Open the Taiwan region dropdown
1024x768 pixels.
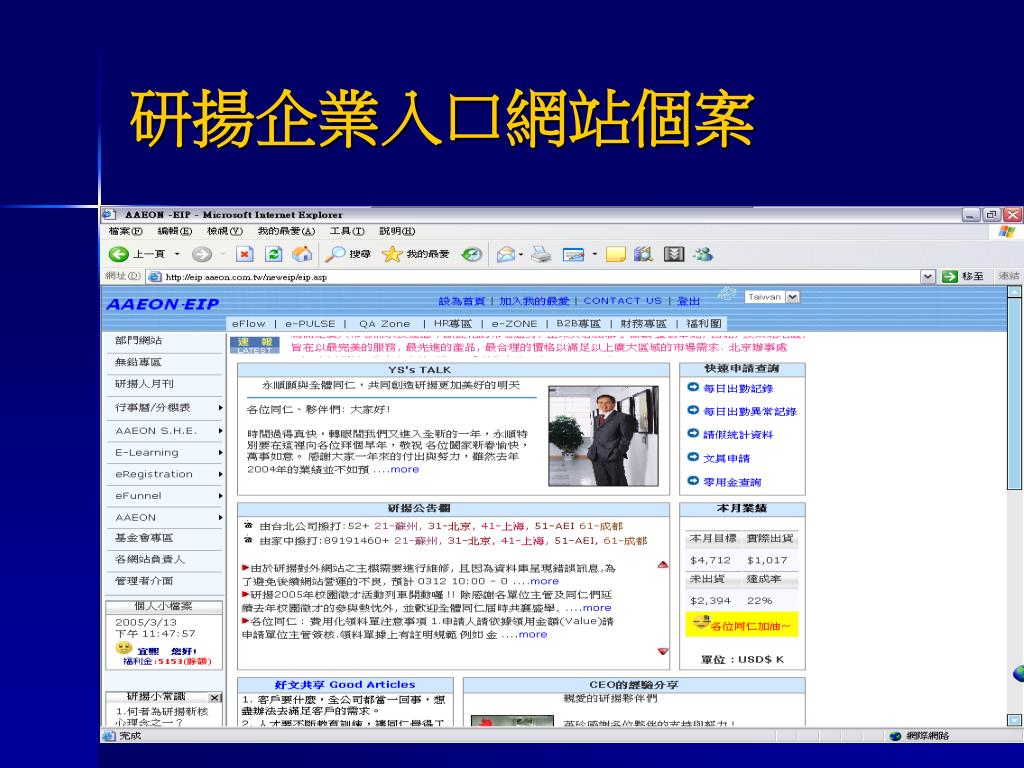[x=772, y=297]
